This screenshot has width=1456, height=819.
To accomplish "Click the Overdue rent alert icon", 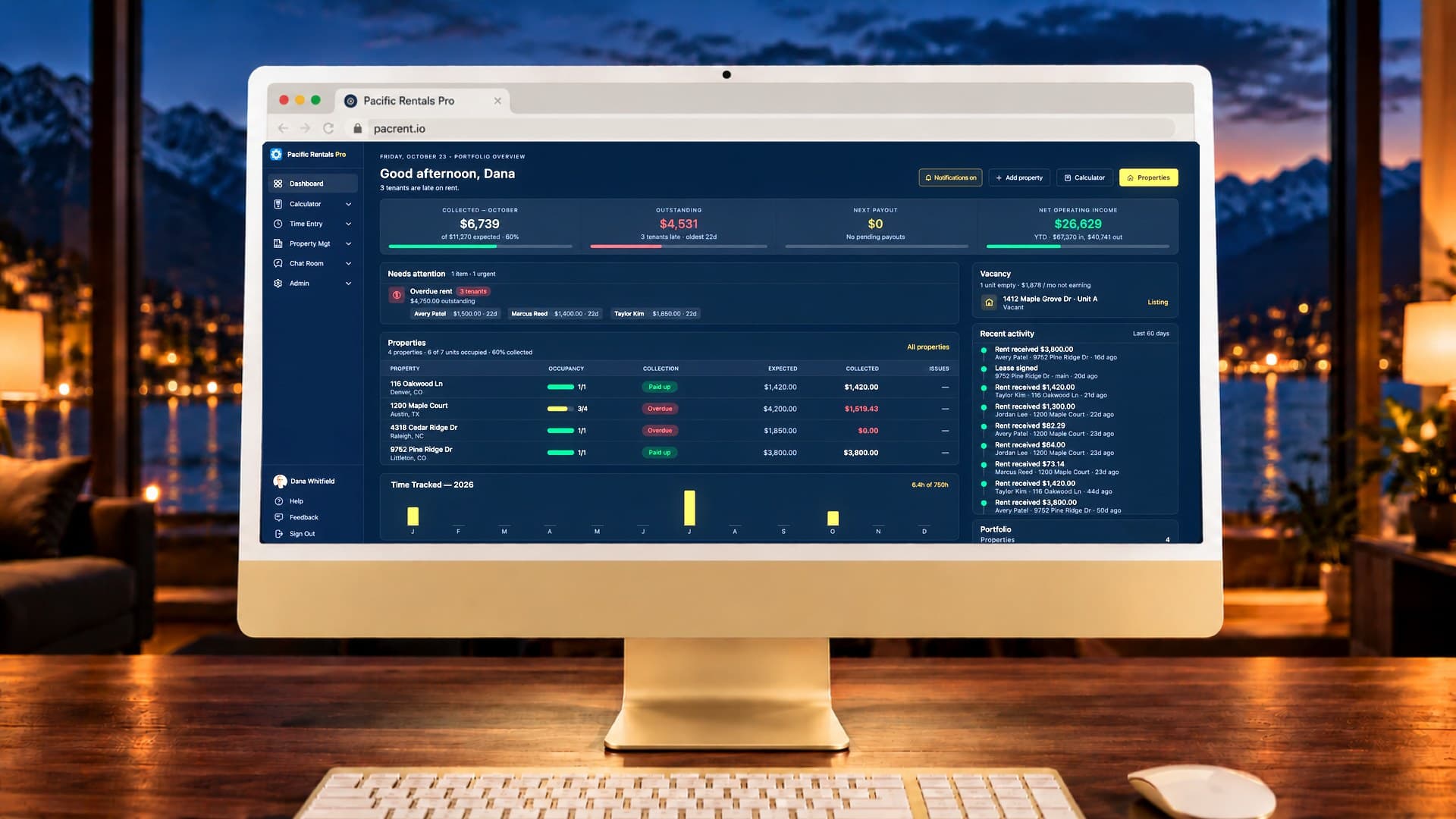I will click(x=397, y=295).
